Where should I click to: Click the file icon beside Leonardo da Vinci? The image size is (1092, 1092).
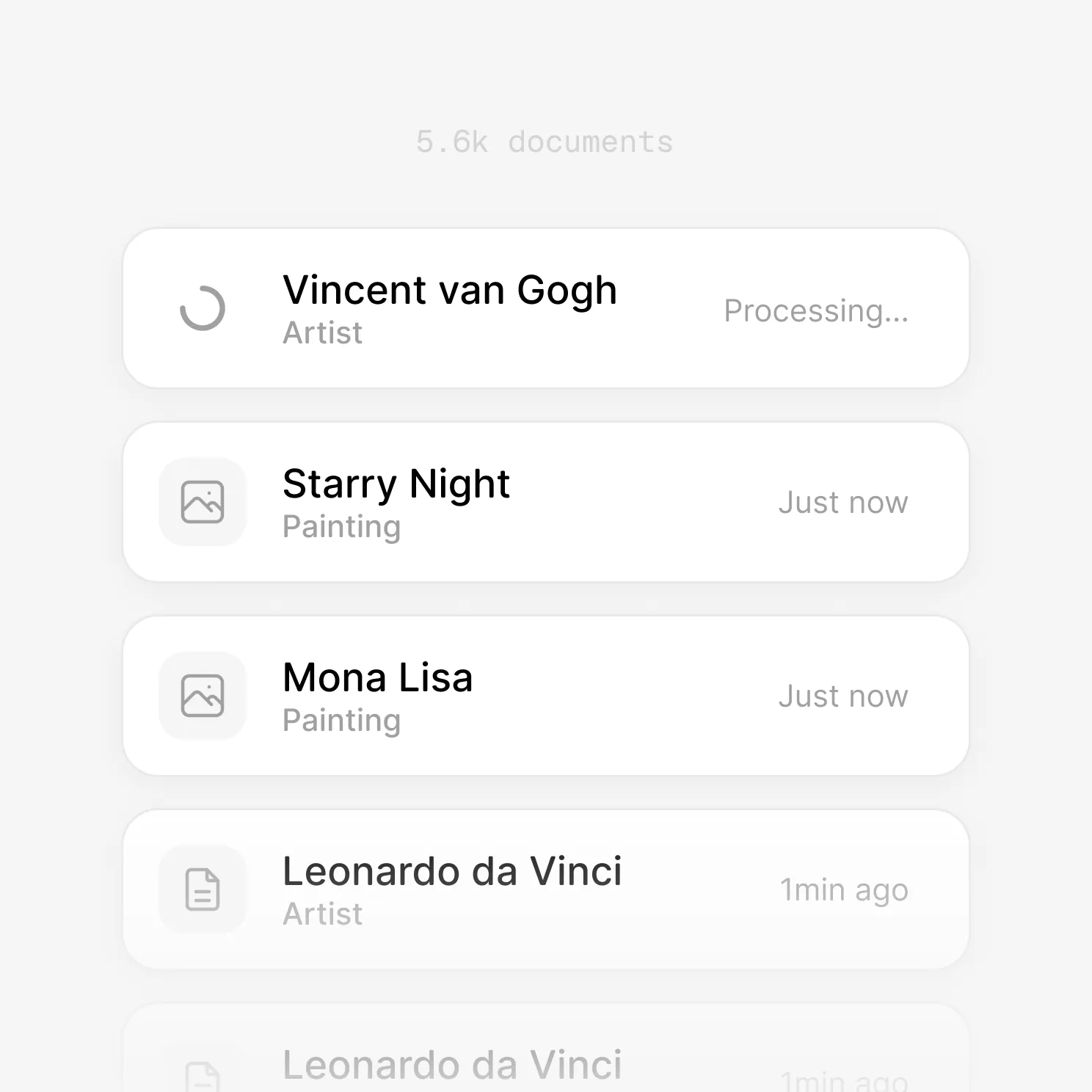[202, 889]
